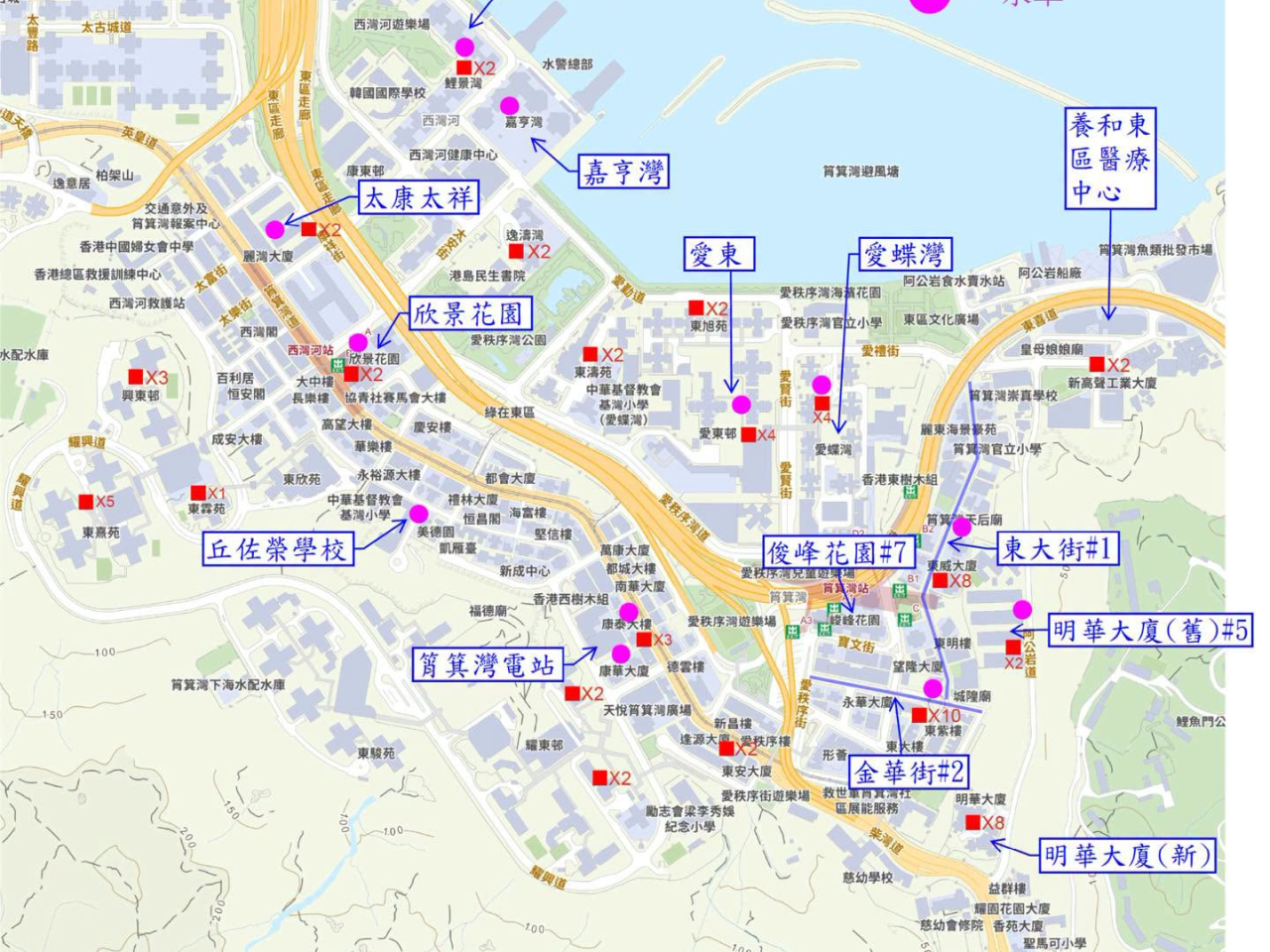Click the magenta dot near 筲箕灣天后廟
Screen dimensions: 1270x952
point(960,527)
